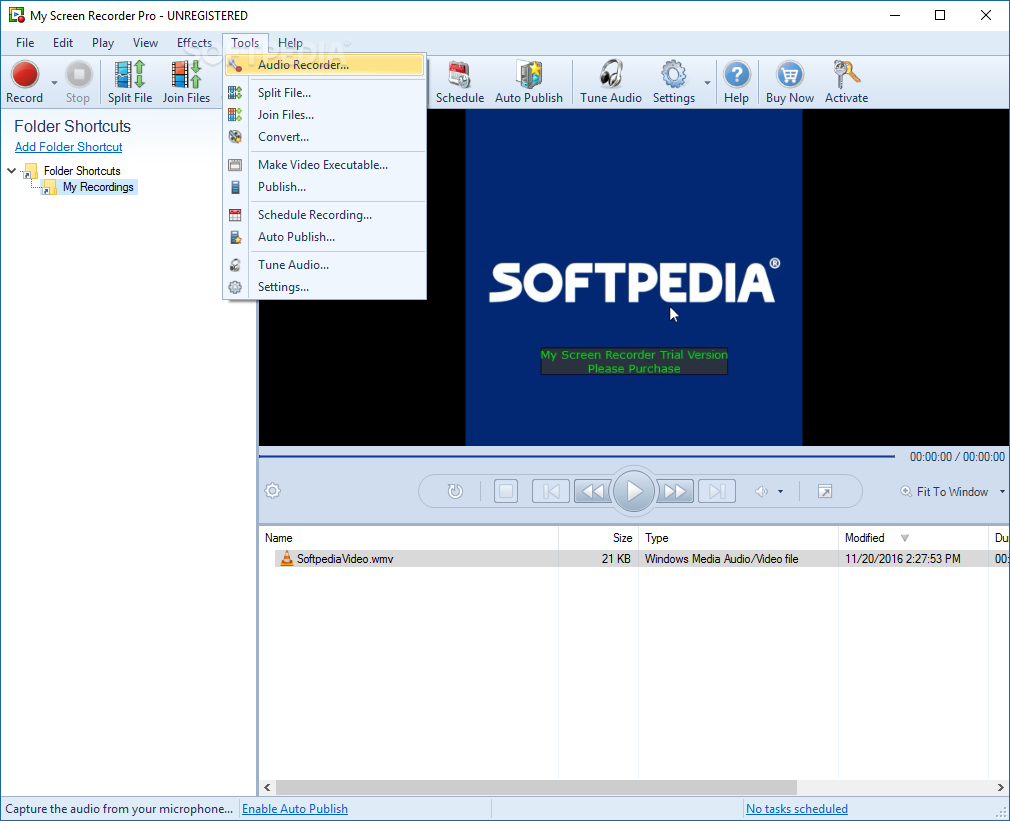This screenshot has height=821, width=1010.
Task: Select Schedule Recording menu item
Action: pos(325,215)
